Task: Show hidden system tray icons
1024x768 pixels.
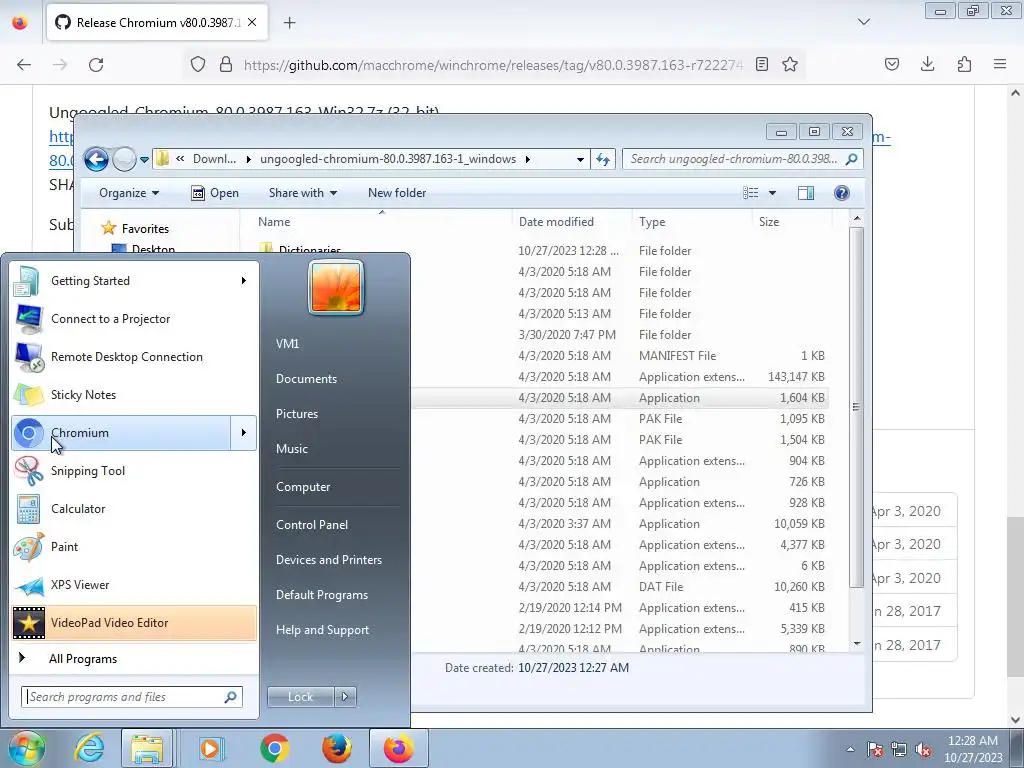Action: [850, 749]
